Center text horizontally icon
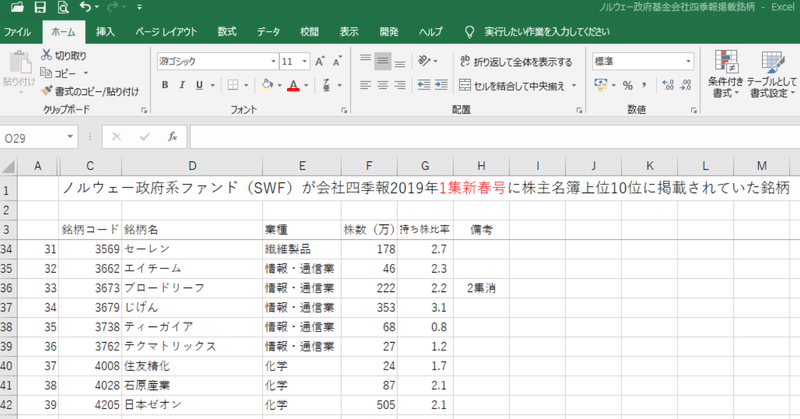The image size is (800, 419). click(x=383, y=85)
